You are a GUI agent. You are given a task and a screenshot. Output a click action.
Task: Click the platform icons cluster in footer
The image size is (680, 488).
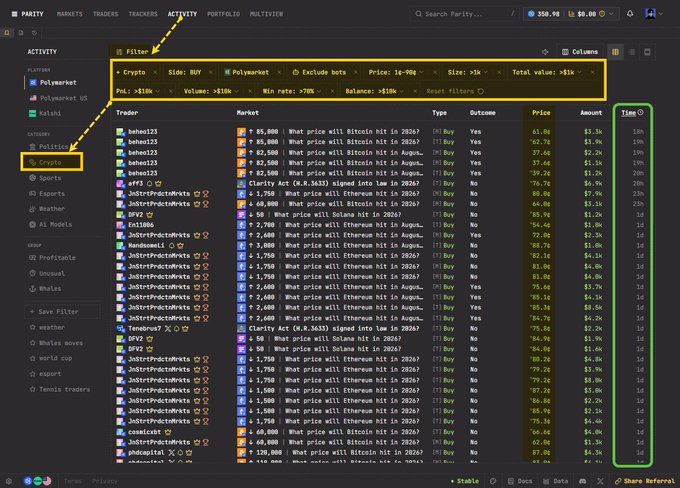[x=37, y=481]
